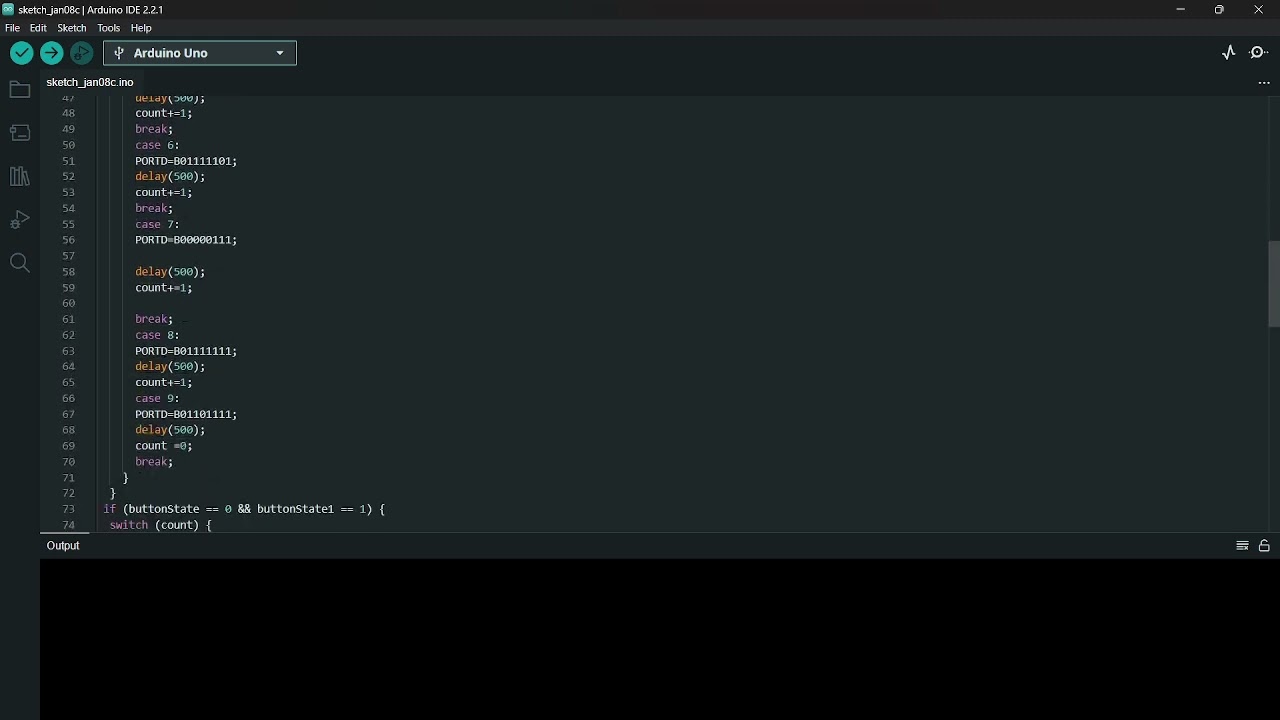1280x720 pixels.
Task: Place cursor on line 73 if statement
Action: click(x=244, y=509)
